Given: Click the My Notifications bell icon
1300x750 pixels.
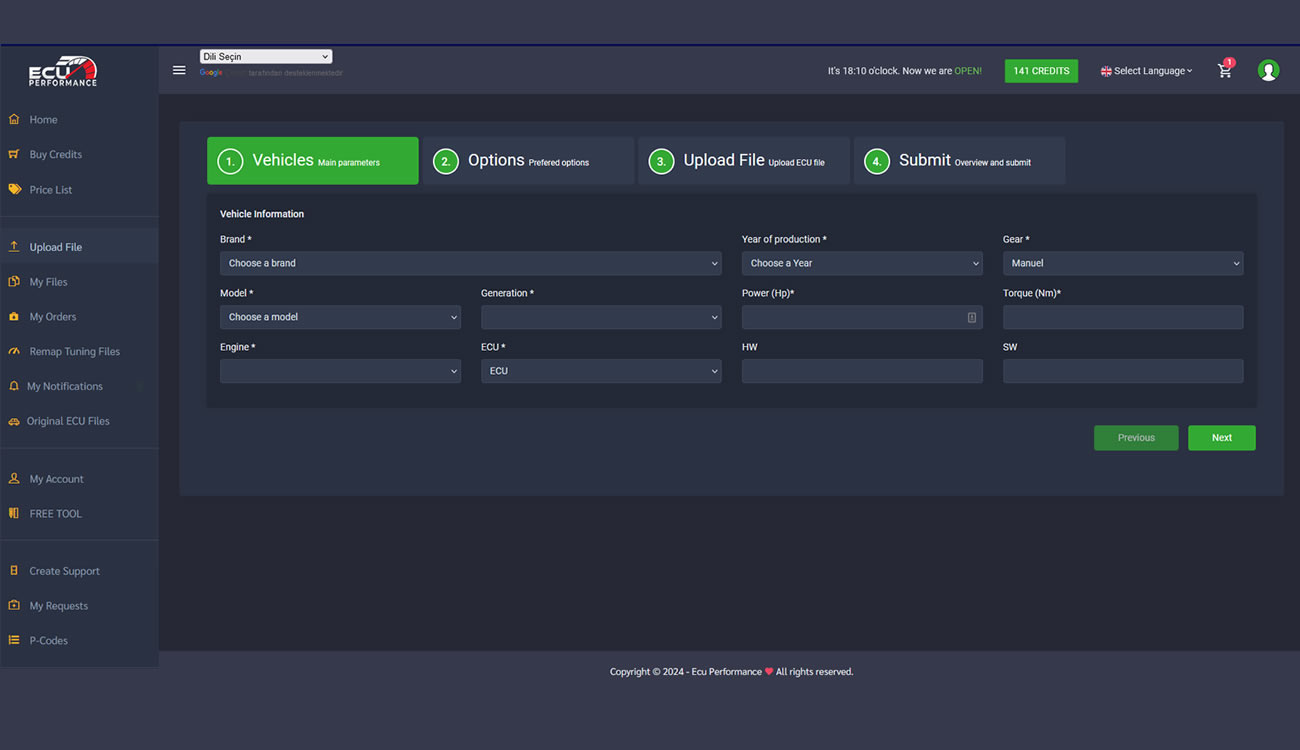Looking at the screenshot, I should [14, 386].
